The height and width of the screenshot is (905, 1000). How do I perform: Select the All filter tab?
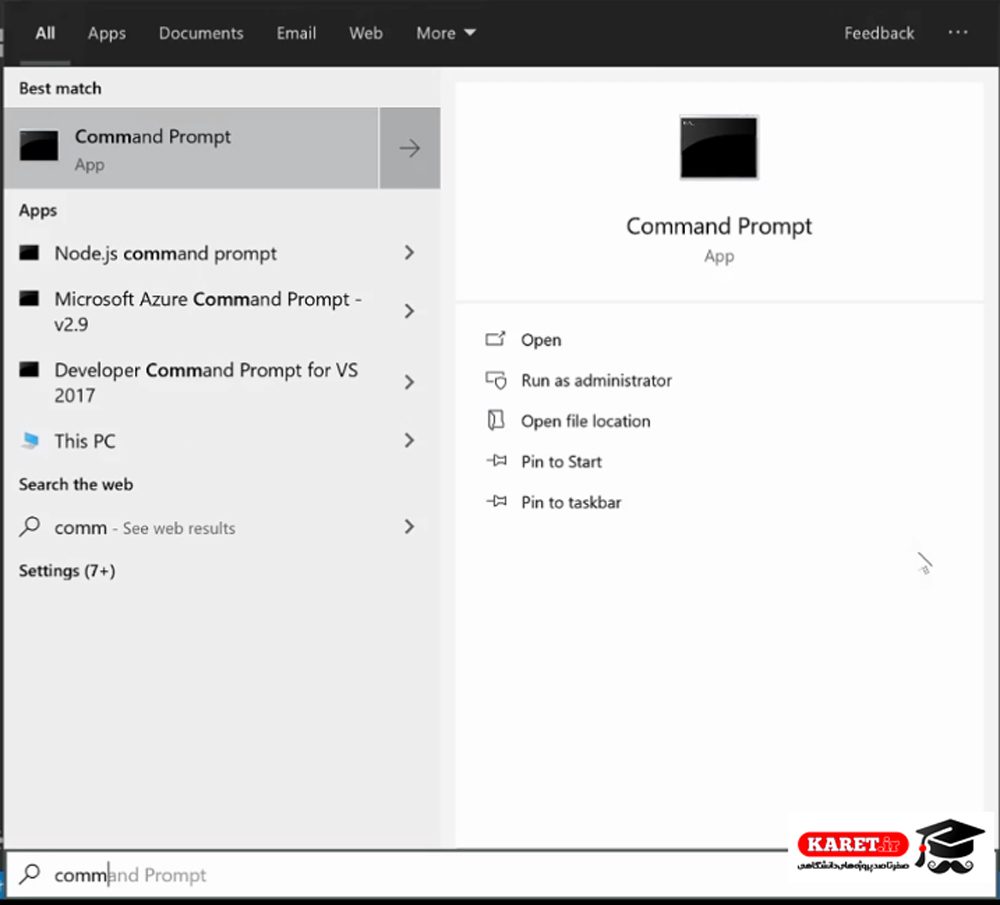(45, 33)
